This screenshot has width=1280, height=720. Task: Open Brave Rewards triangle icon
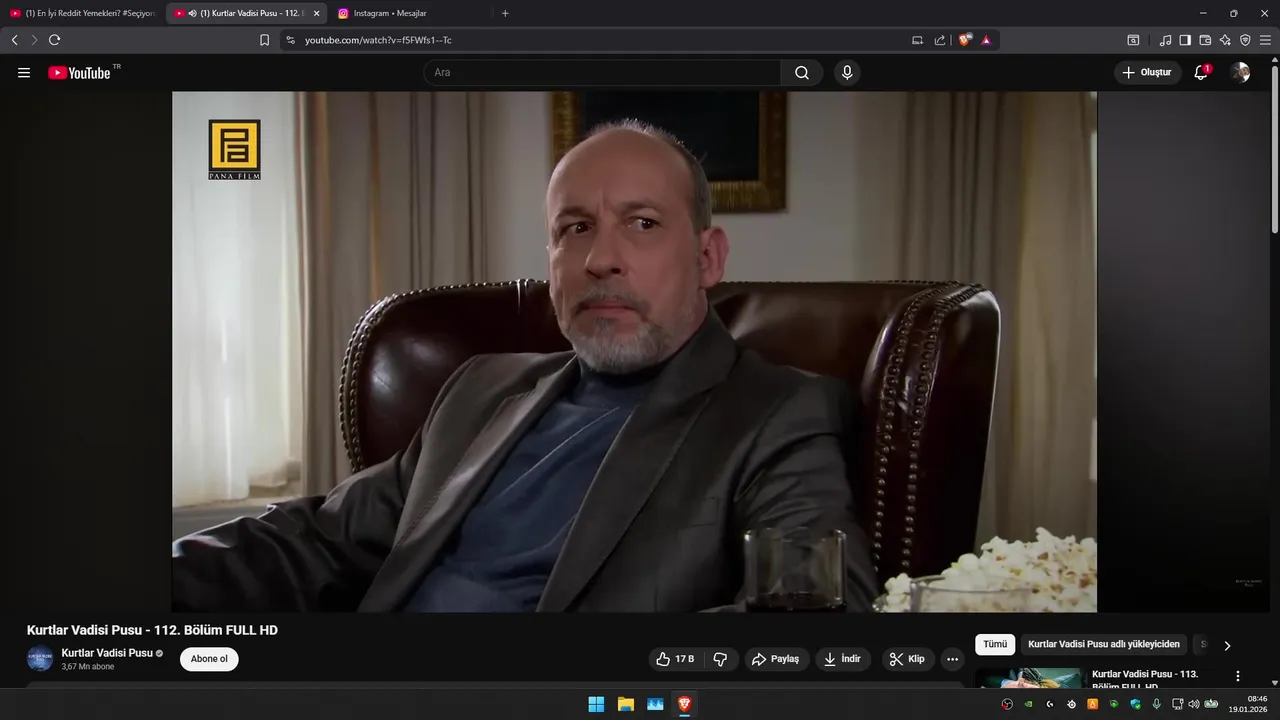[986, 40]
